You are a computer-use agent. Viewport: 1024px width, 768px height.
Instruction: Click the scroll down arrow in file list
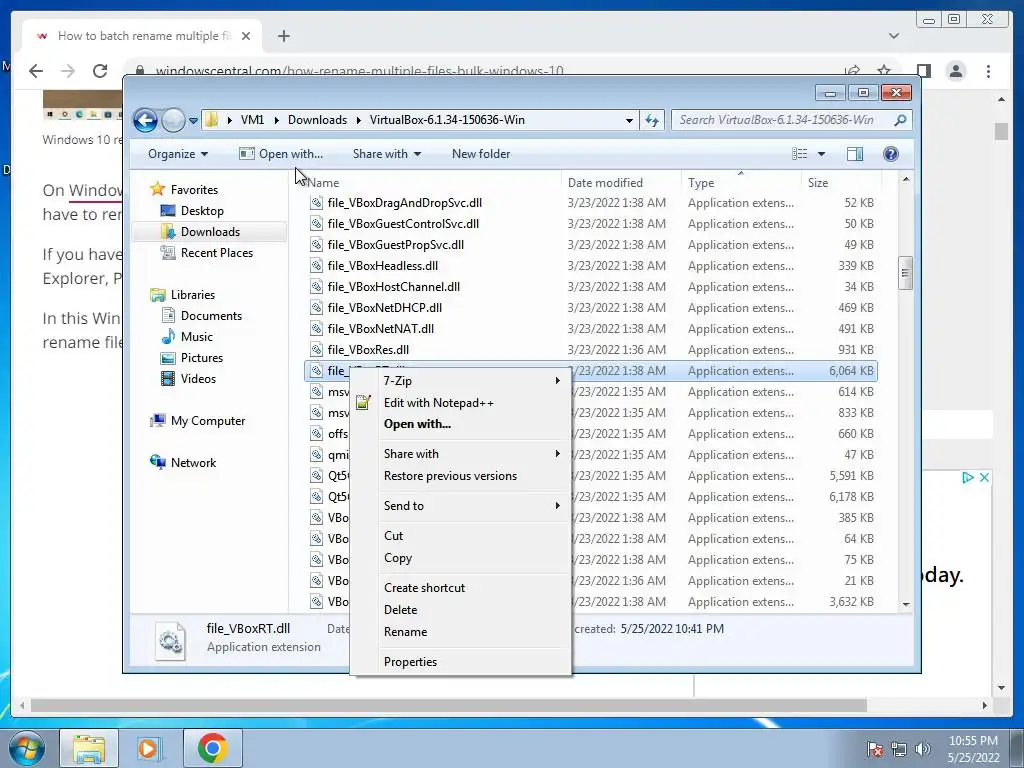(x=906, y=604)
